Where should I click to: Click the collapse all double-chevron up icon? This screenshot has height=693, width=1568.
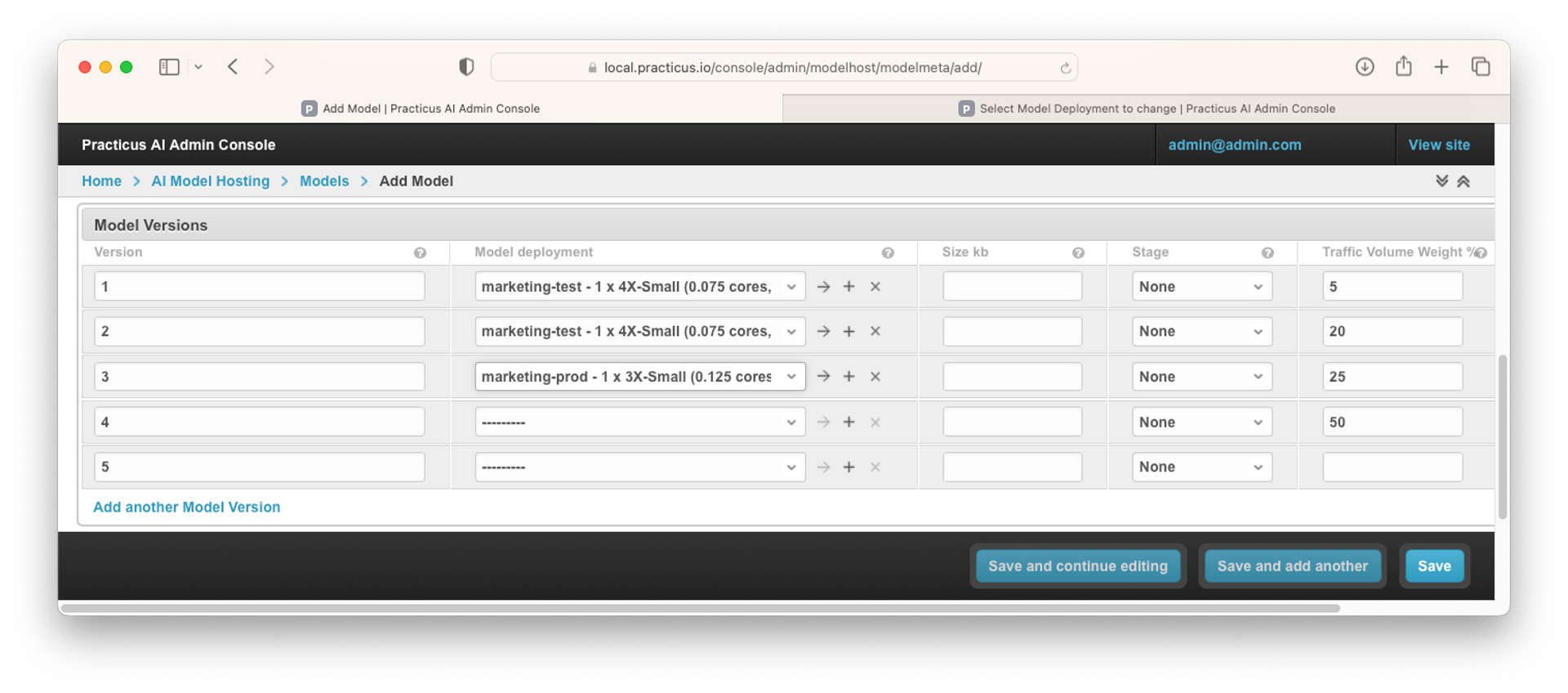(1463, 181)
